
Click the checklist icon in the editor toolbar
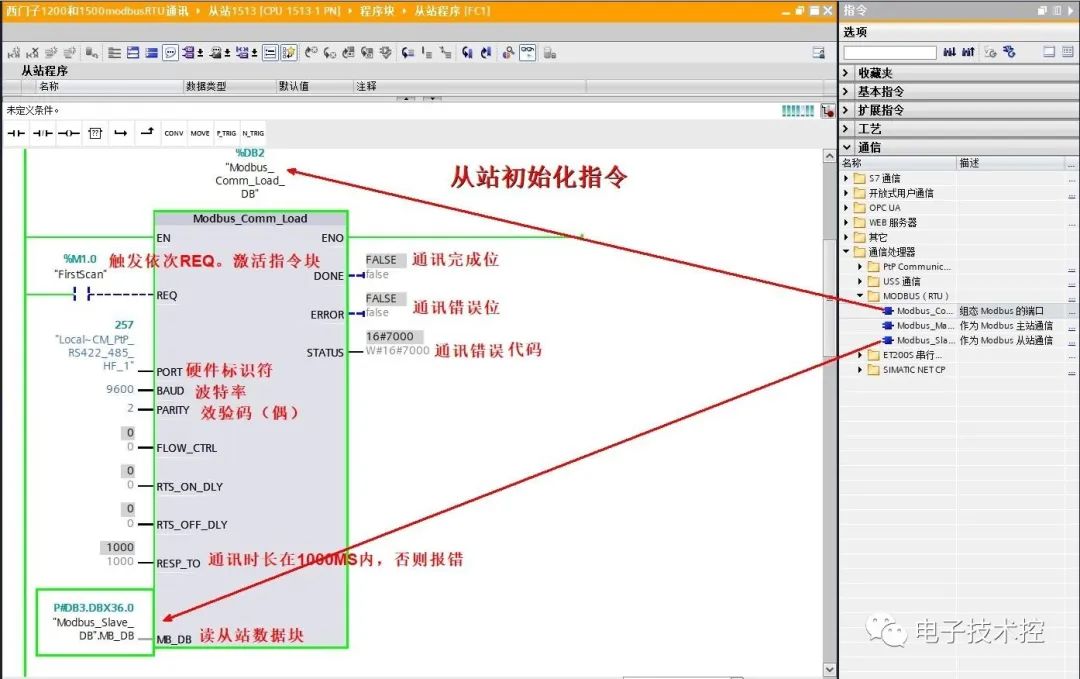pos(271,53)
